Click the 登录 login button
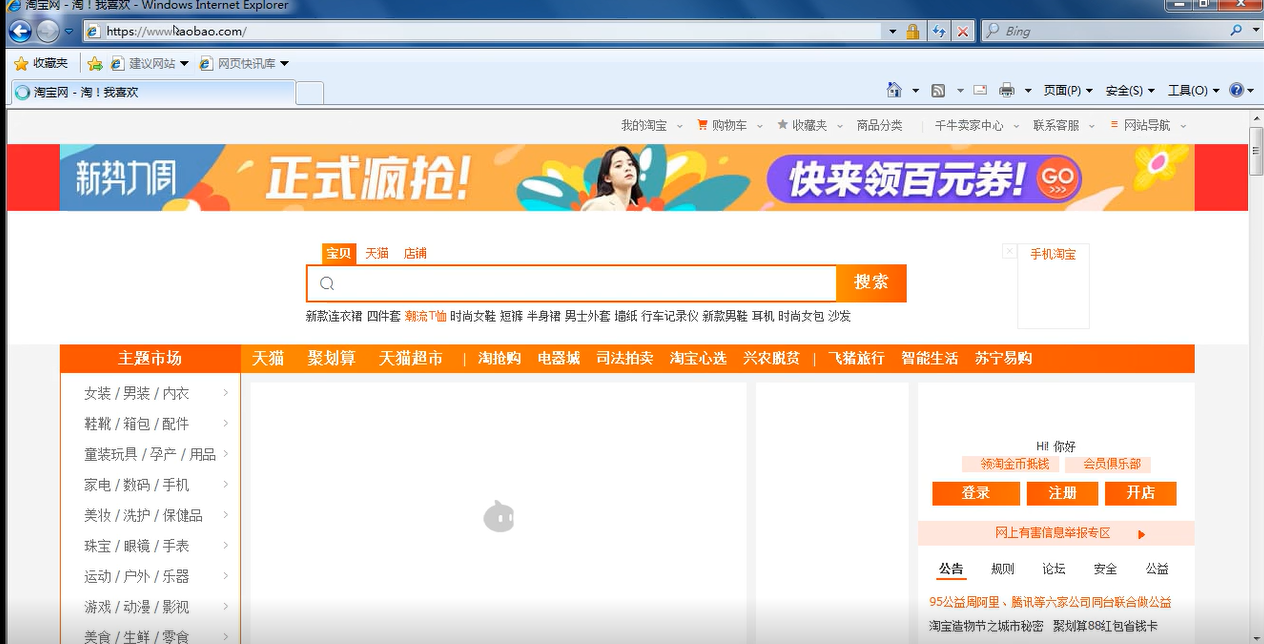The image size is (1264, 644). click(x=975, y=493)
